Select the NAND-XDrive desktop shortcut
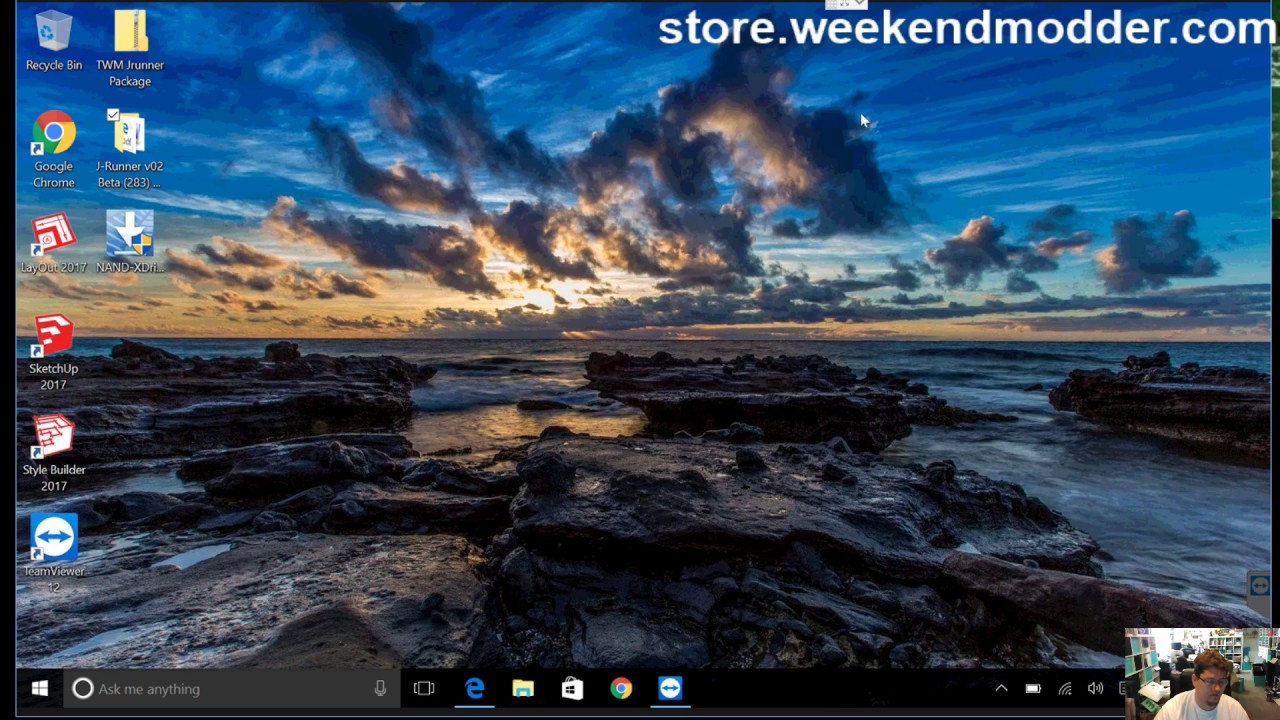 coord(130,243)
